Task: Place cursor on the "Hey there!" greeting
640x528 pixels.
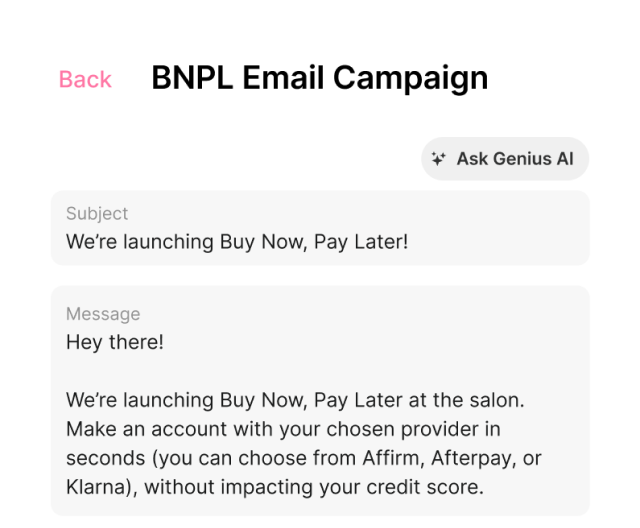Action: [x=114, y=342]
